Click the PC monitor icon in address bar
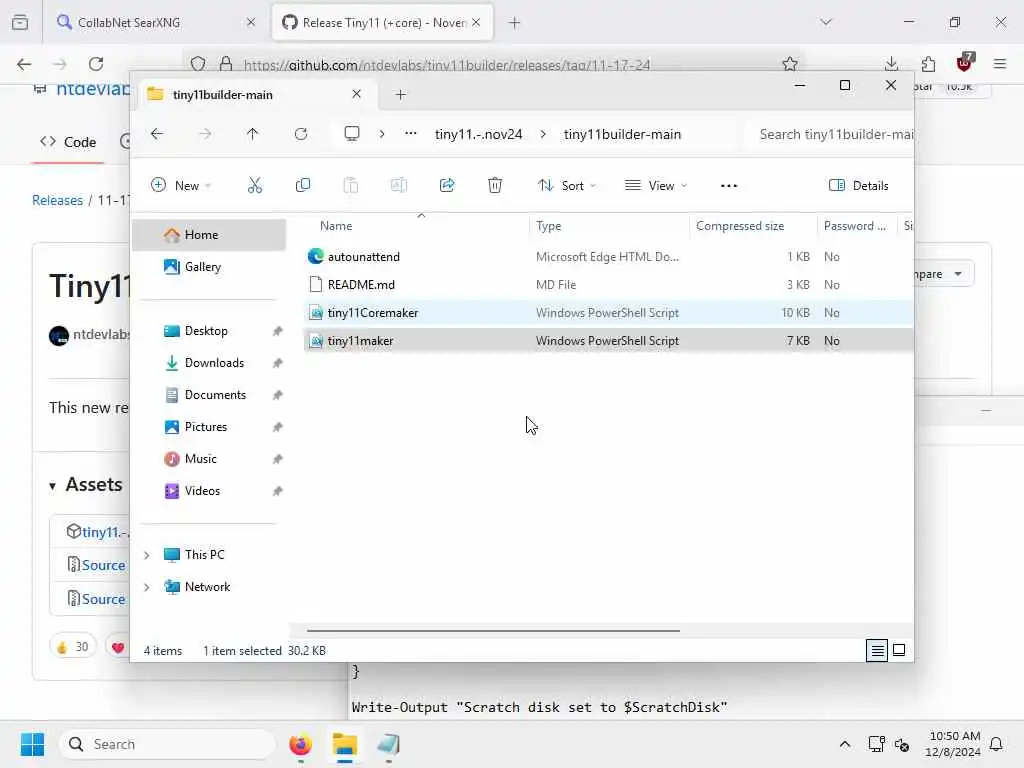 click(352, 134)
